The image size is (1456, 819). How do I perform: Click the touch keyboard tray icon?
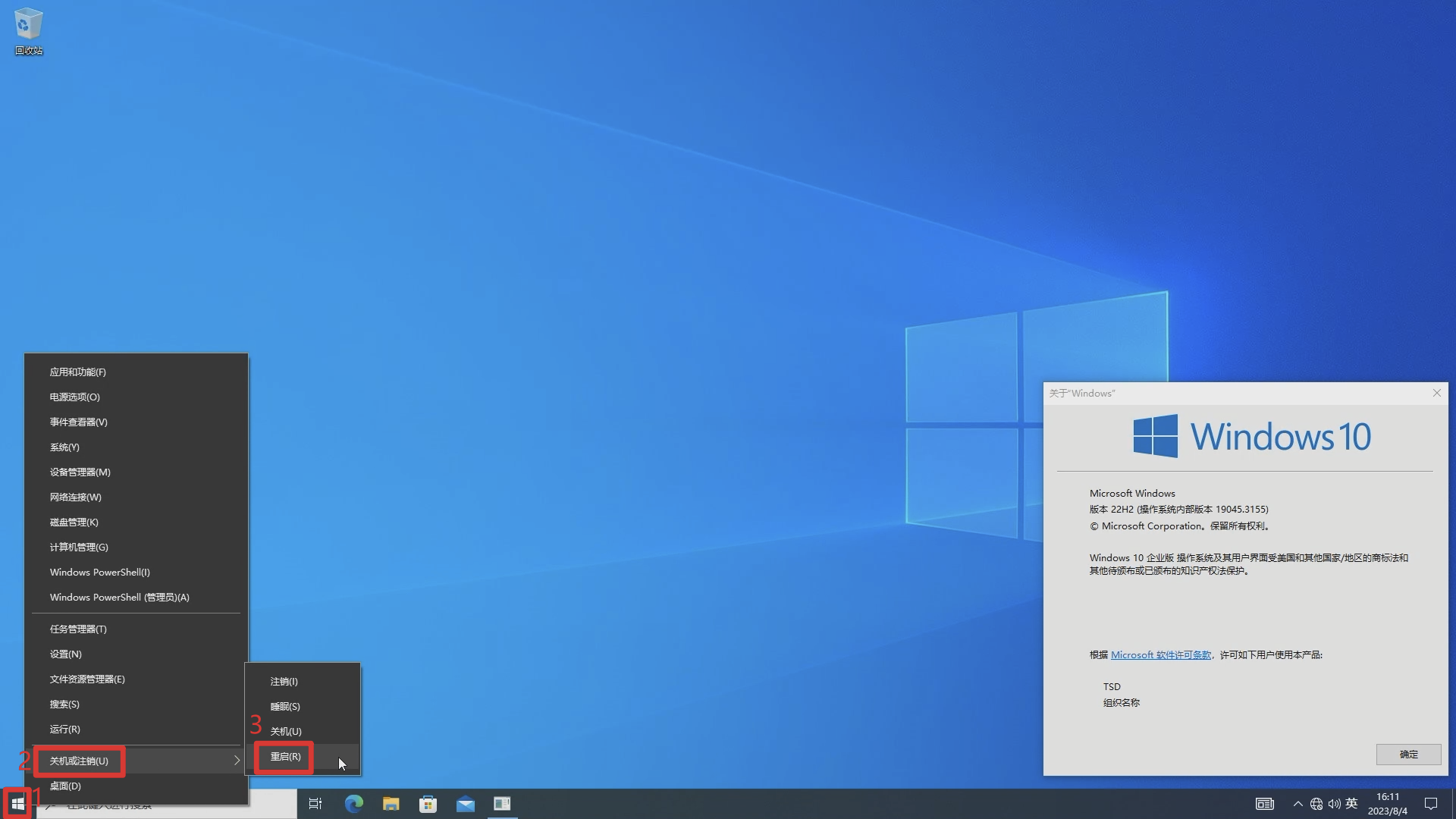1264,804
